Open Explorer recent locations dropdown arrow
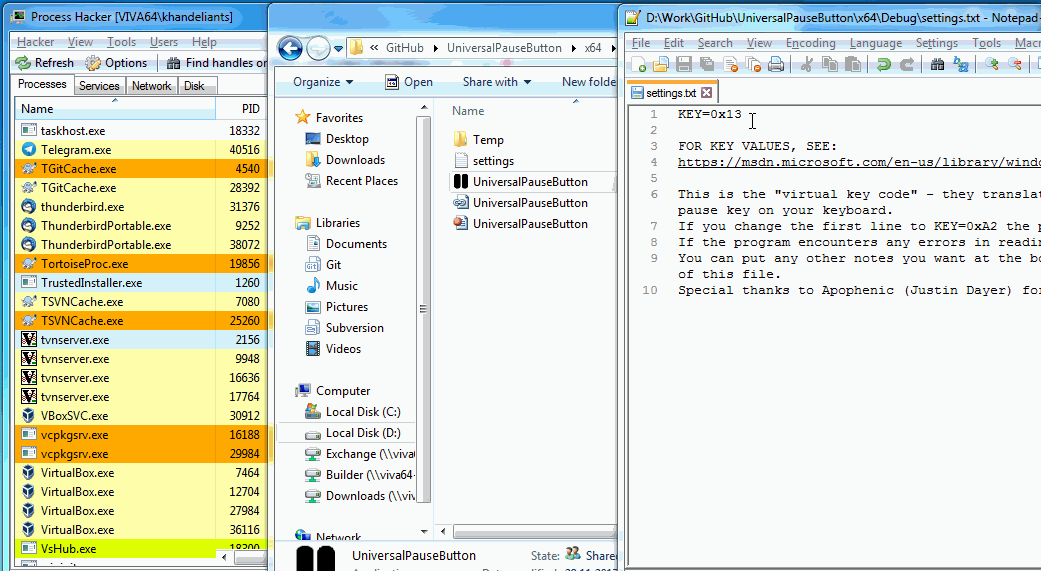Viewport: 1041px width, 571px height. (x=338, y=48)
